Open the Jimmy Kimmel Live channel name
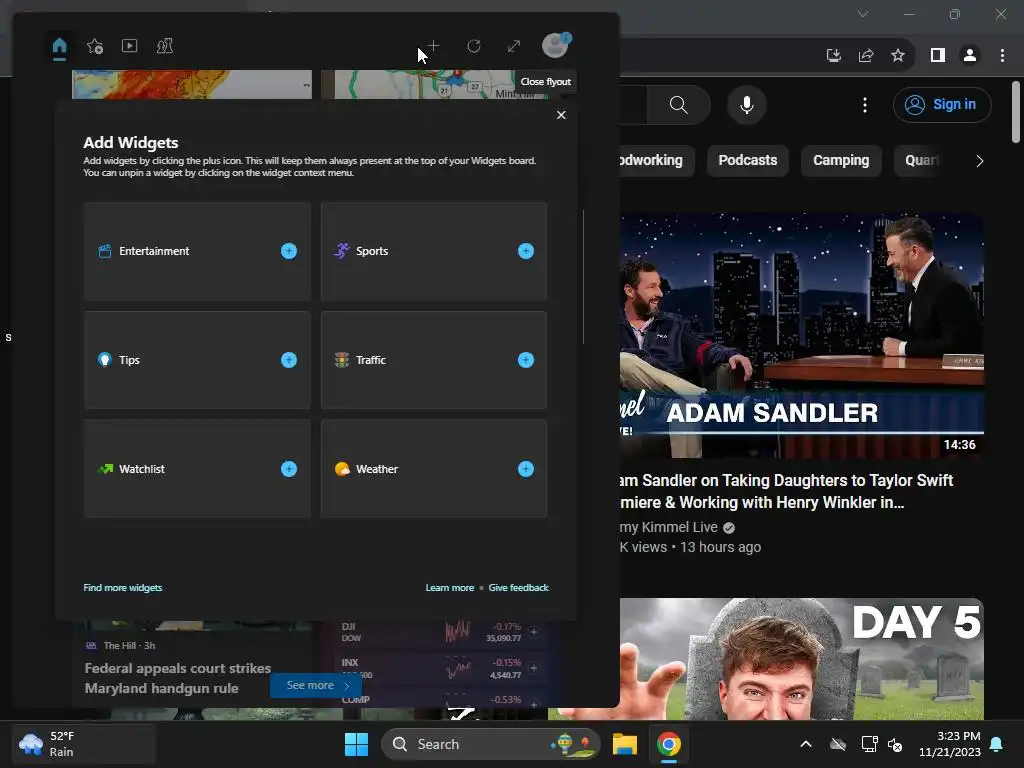1024x768 pixels. click(669, 527)
